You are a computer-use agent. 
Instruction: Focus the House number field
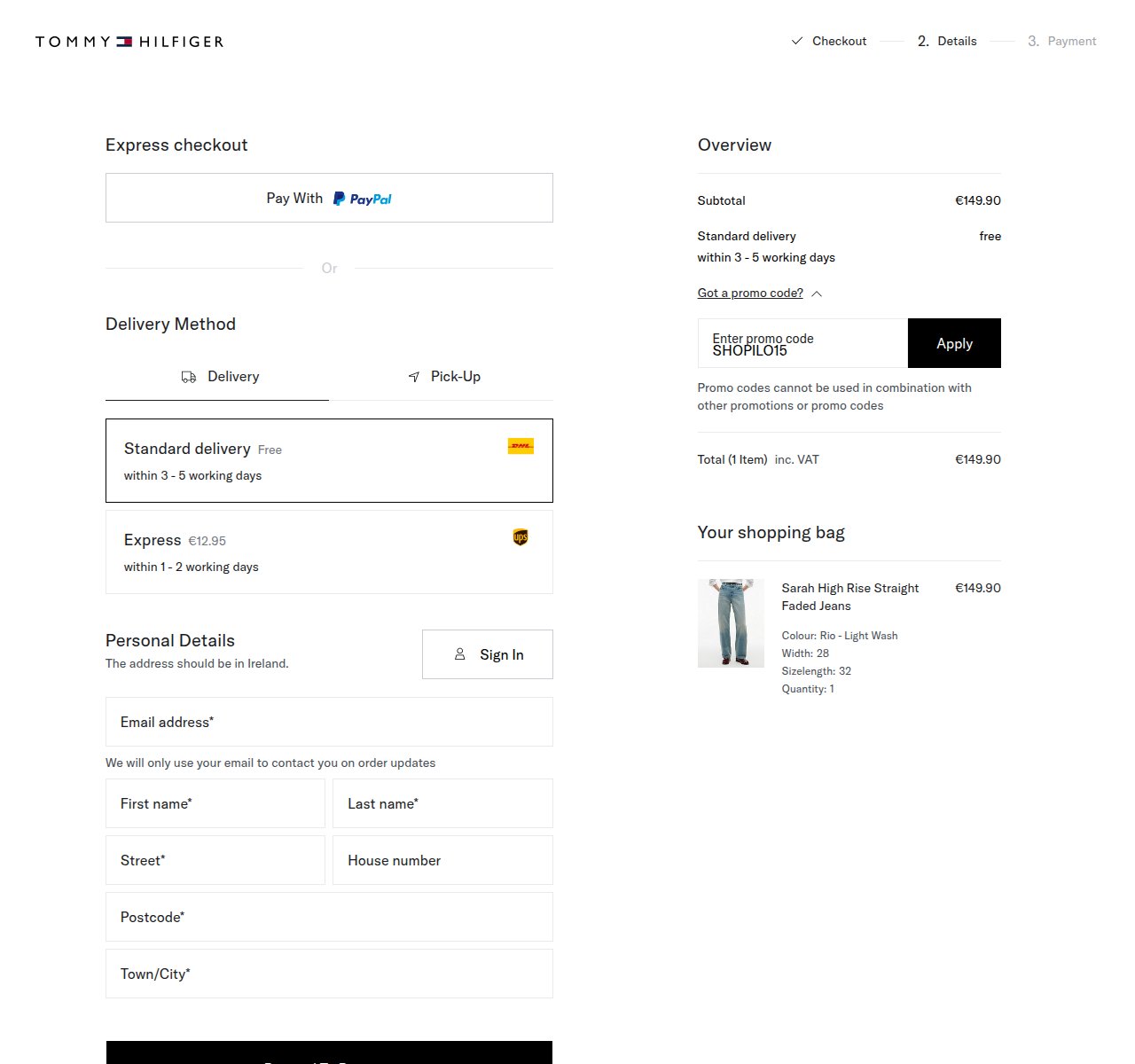point(442,860)
